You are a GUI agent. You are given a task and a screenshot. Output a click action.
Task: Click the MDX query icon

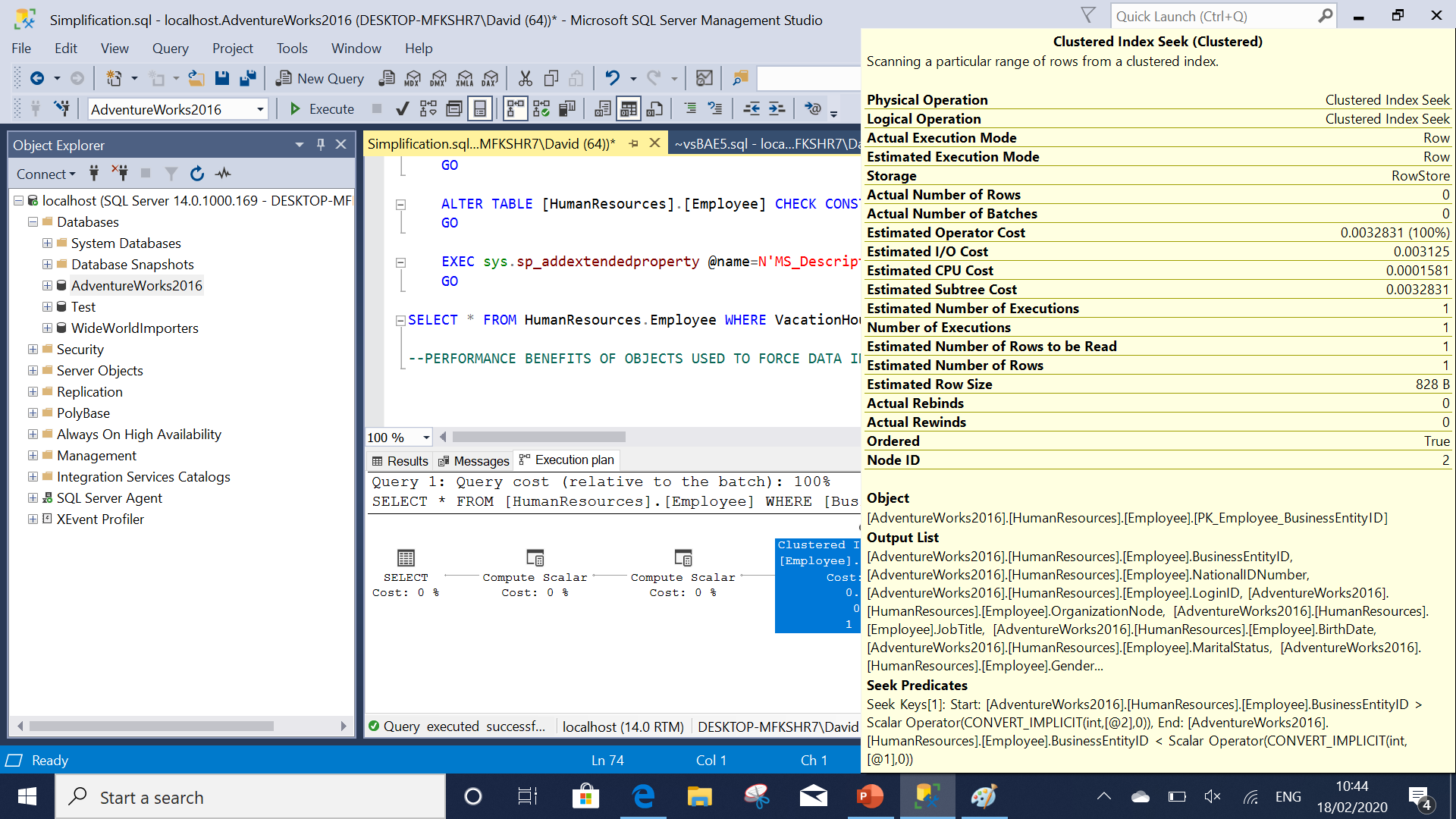[x=413, y=78]
